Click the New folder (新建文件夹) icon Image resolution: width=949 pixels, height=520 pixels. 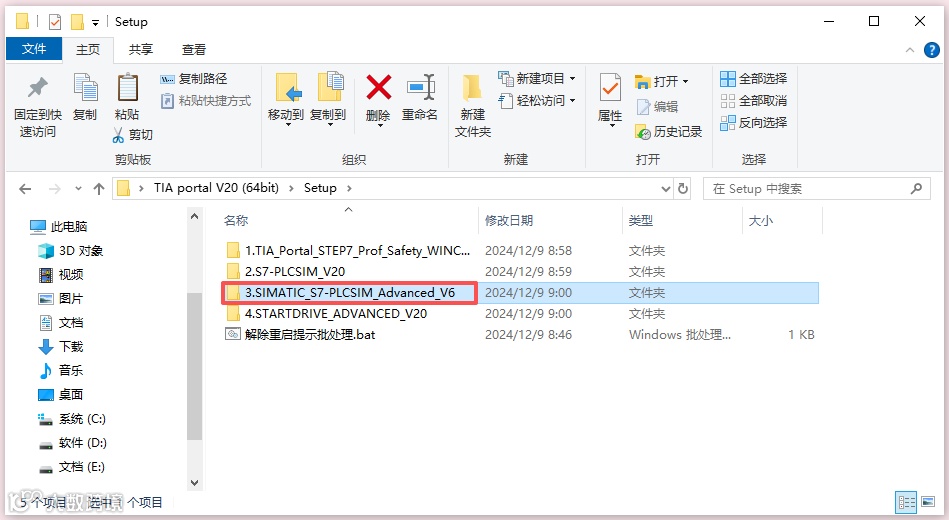click(x=472, y=88)
